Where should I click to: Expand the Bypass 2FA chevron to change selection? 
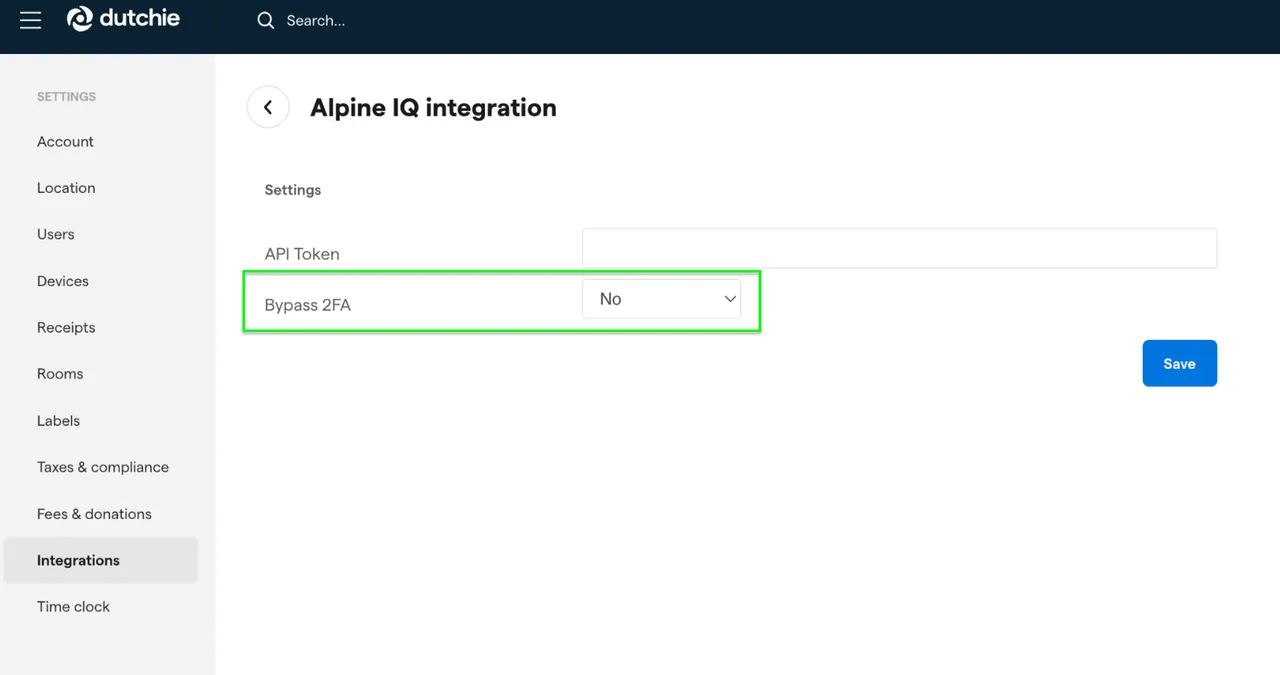(730, 298)
